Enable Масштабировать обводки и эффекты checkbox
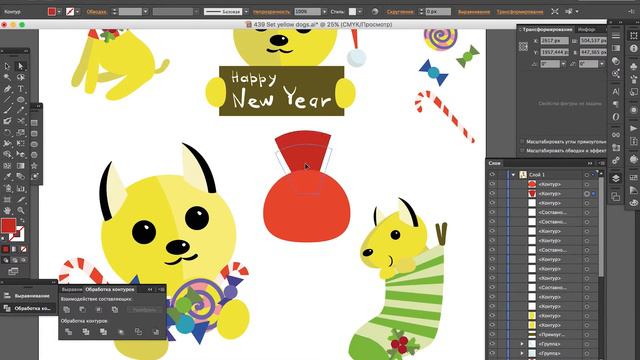This screenshot has height=360, width=640. [522, 151]
